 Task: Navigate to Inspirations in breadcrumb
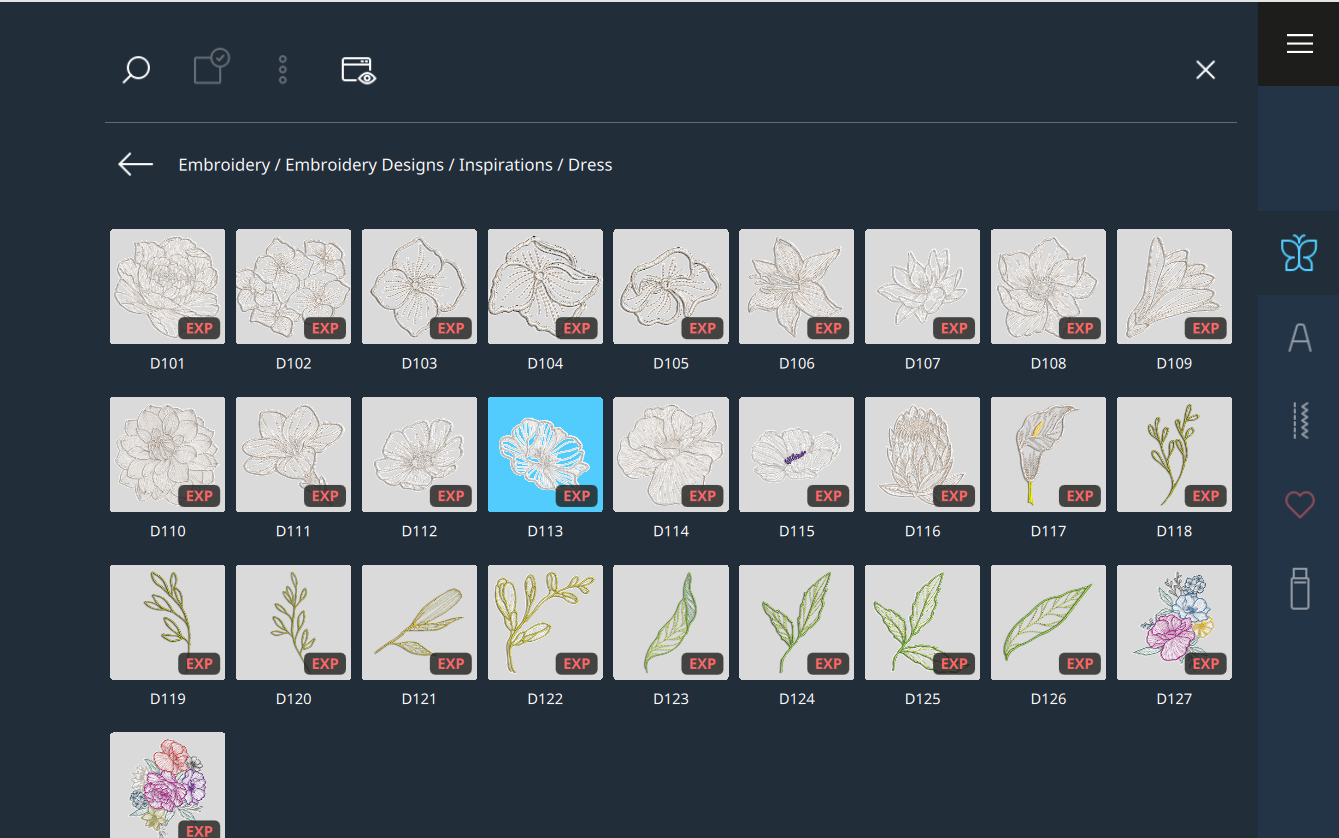pos(506,165)
